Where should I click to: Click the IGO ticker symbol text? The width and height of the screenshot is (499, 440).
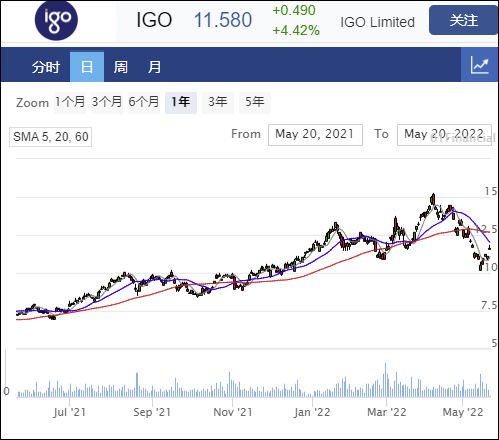(x=154, y=20)
